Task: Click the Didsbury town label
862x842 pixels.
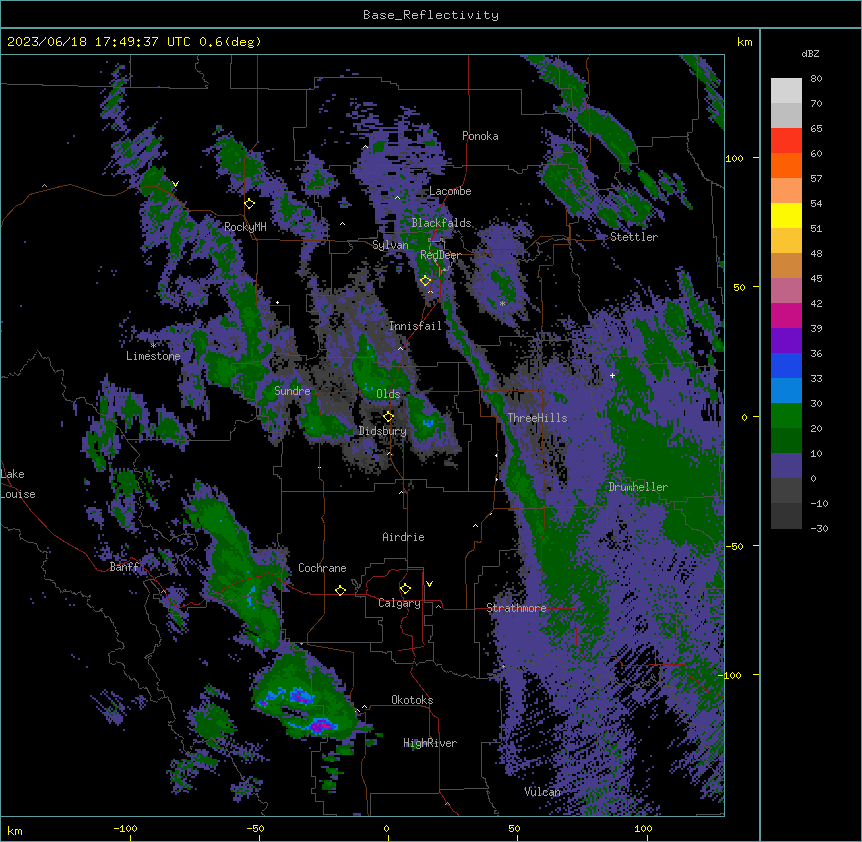Action: [x=383, y=431]
